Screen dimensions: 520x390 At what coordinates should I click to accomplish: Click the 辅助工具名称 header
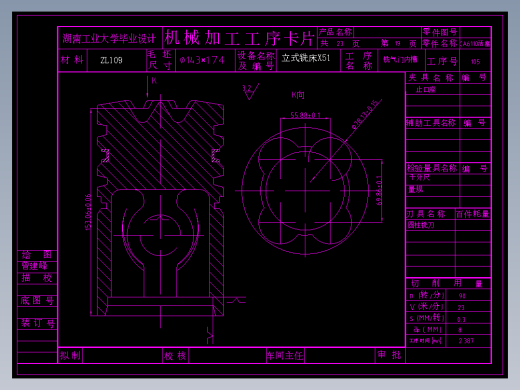click(431, 123)
